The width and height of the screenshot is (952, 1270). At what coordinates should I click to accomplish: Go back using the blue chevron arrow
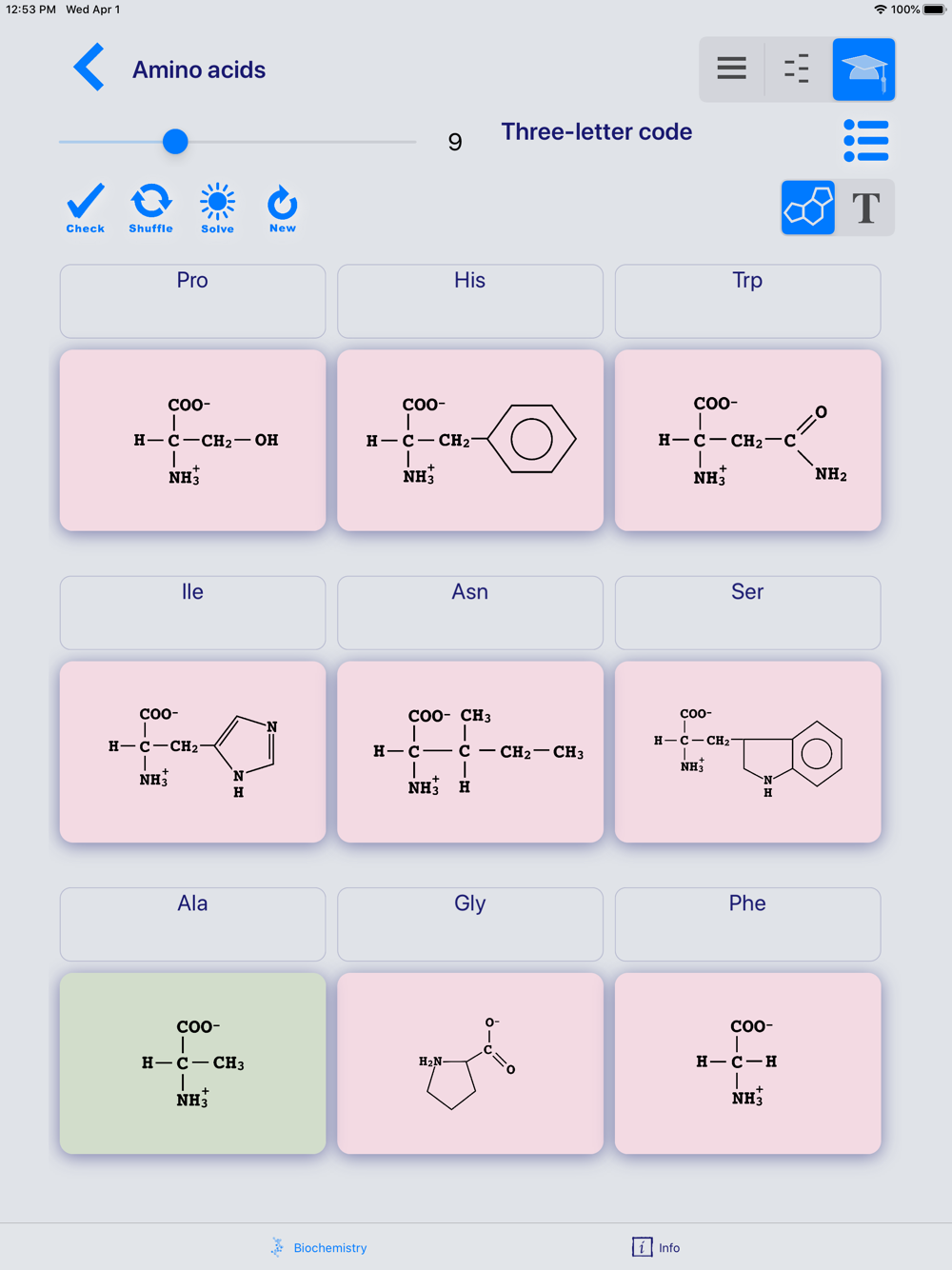click(89, 69)
